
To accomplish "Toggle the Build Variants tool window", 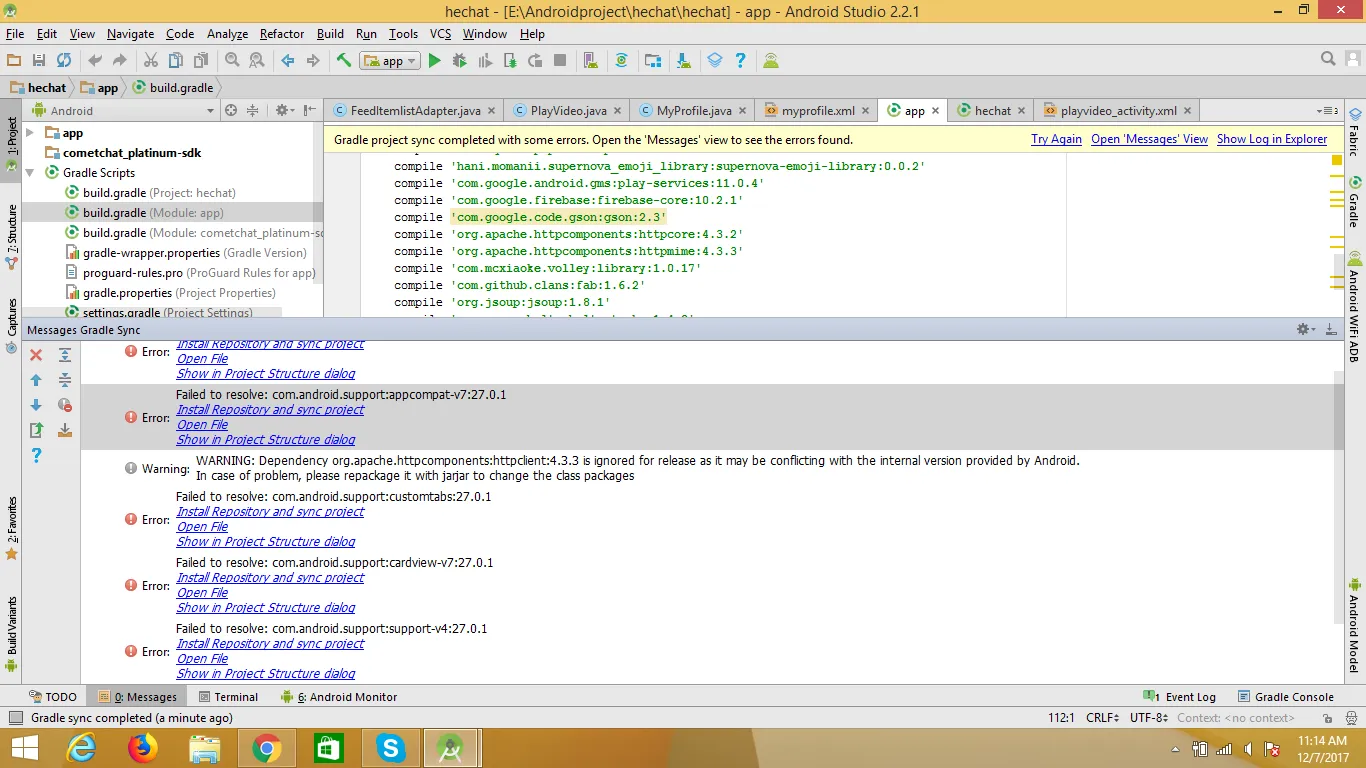I will tap(12, 632).
